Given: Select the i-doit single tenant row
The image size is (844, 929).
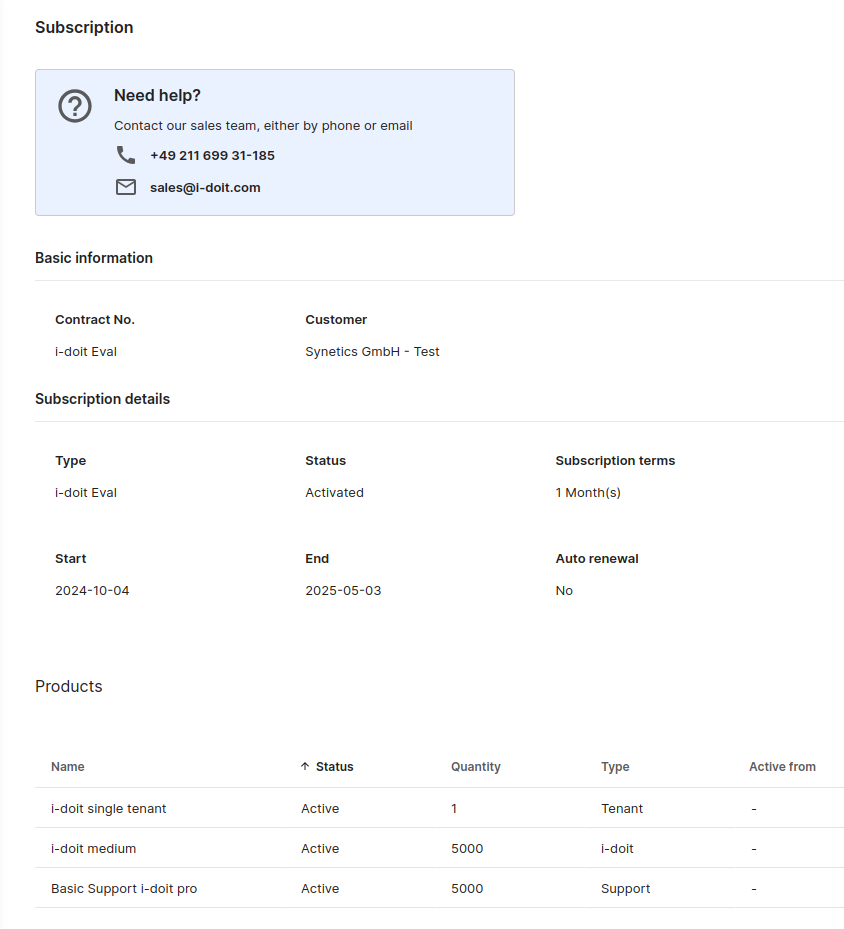Looking at the screenshot, I should pos(108,808).
